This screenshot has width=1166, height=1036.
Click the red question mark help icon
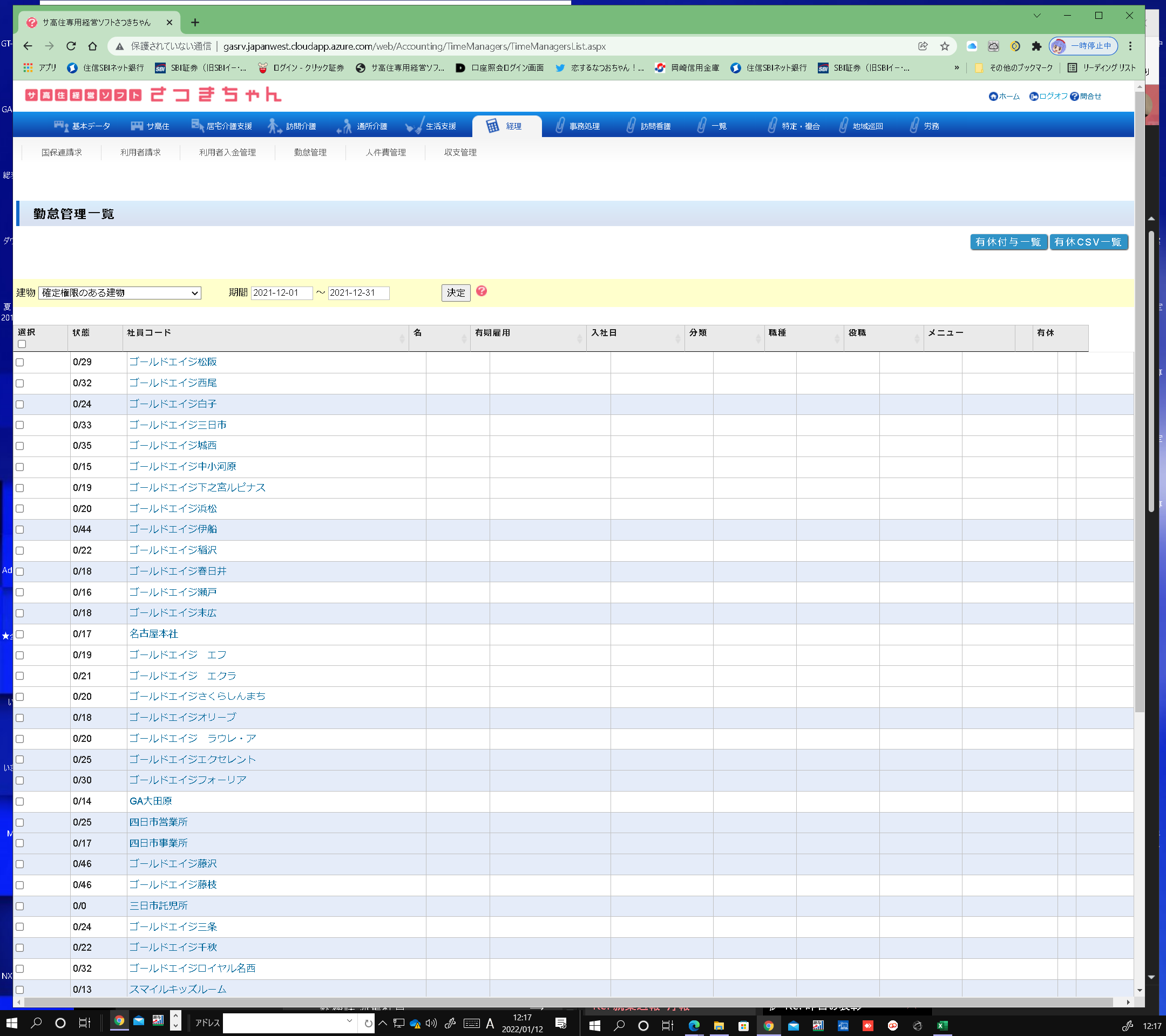pyautogui.click(x=481, y=291)
